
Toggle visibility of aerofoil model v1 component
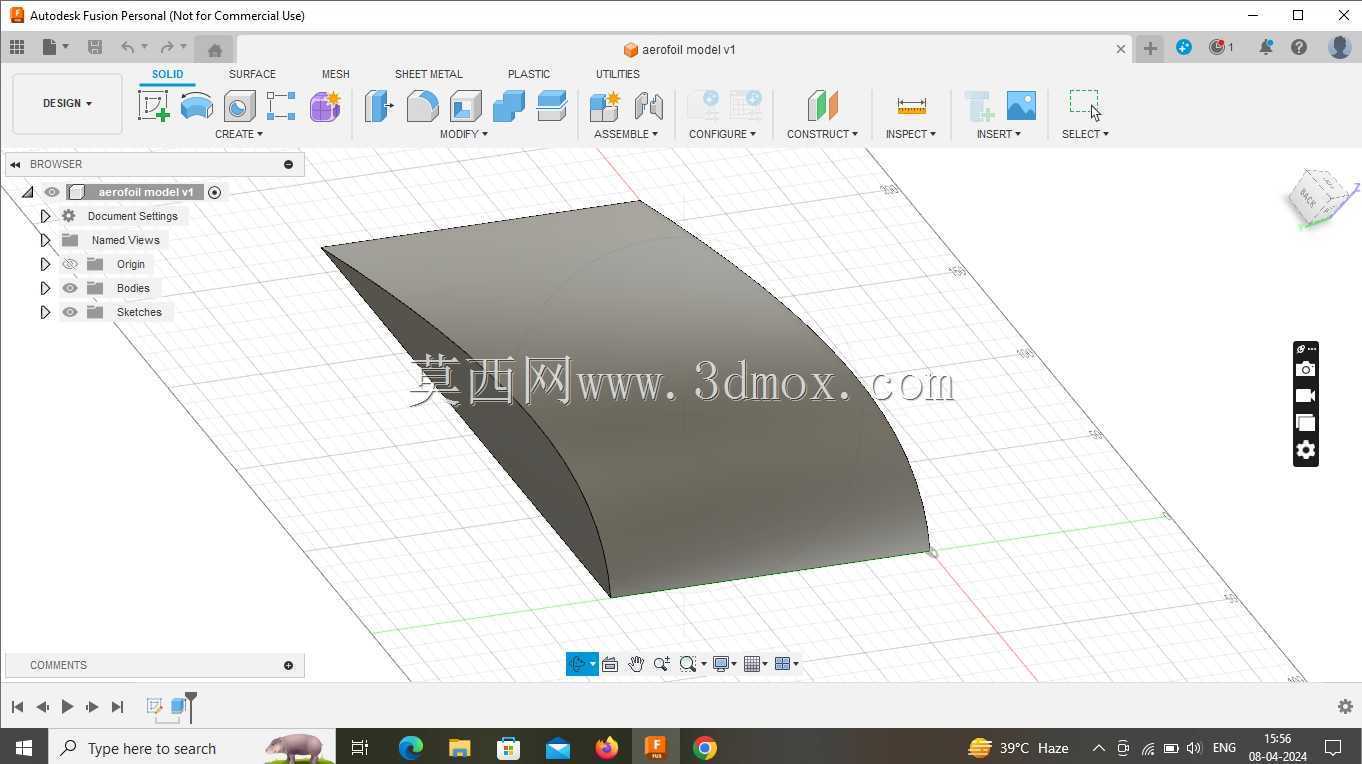pos(52,192)
